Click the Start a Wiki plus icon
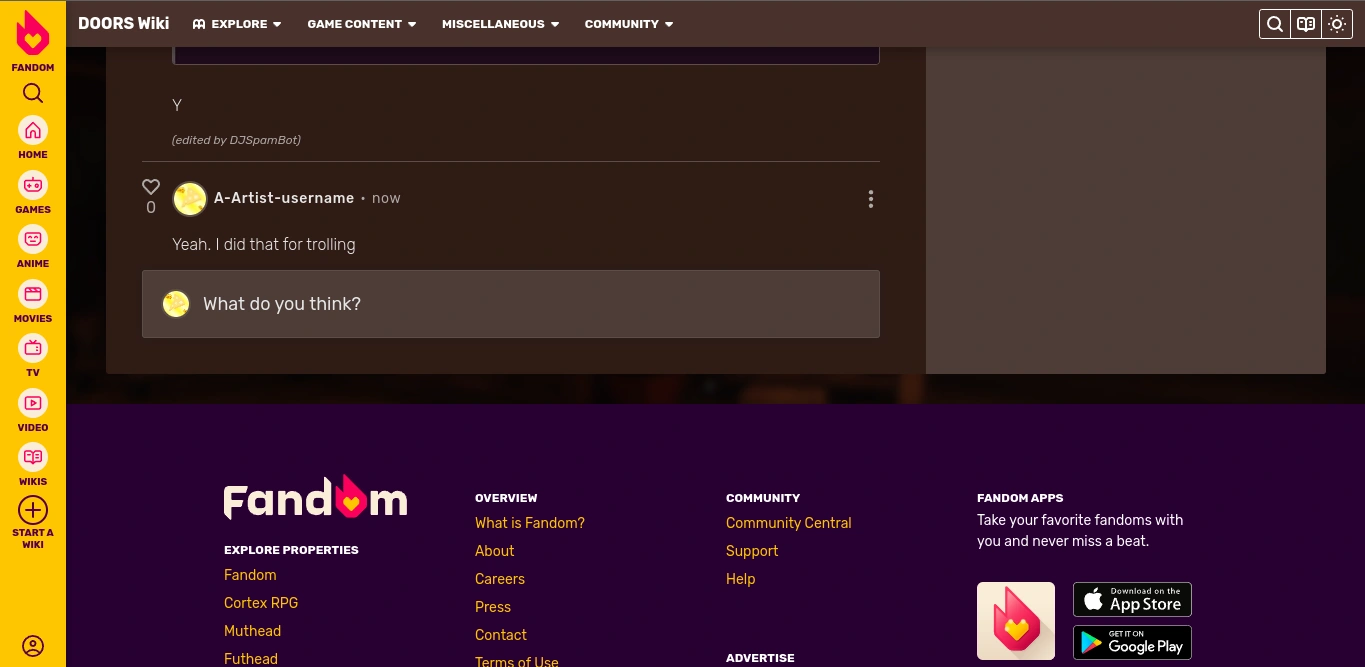Screen dimensions: 1365x667 click(33, 510)
